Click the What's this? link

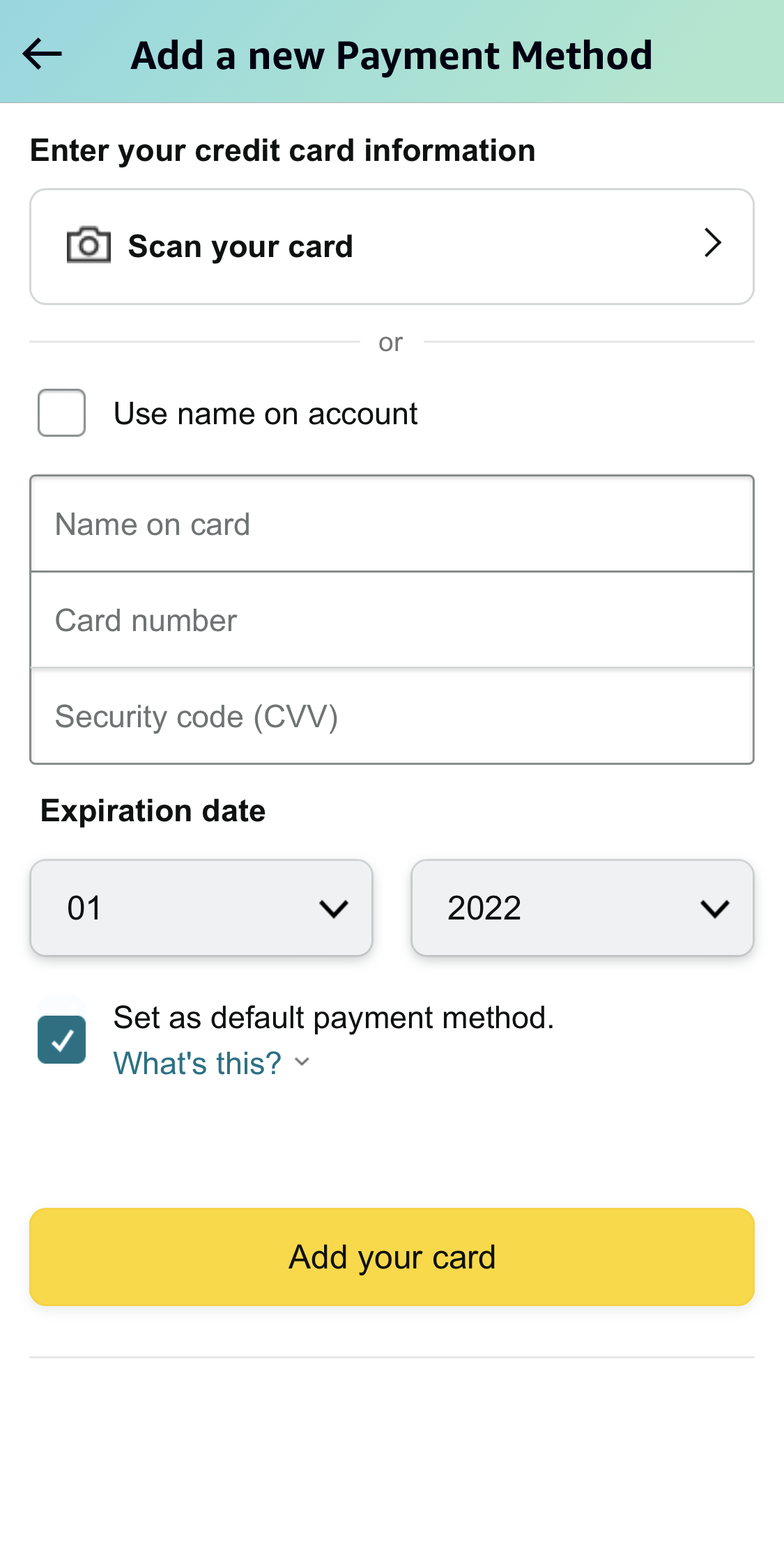[197, 1062]
